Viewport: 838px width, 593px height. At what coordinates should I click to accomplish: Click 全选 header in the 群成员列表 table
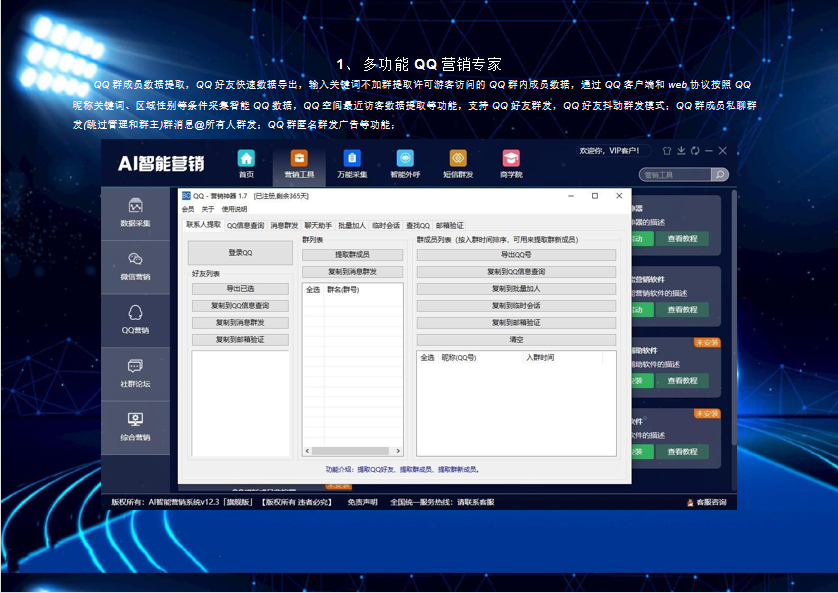(427, 357)
